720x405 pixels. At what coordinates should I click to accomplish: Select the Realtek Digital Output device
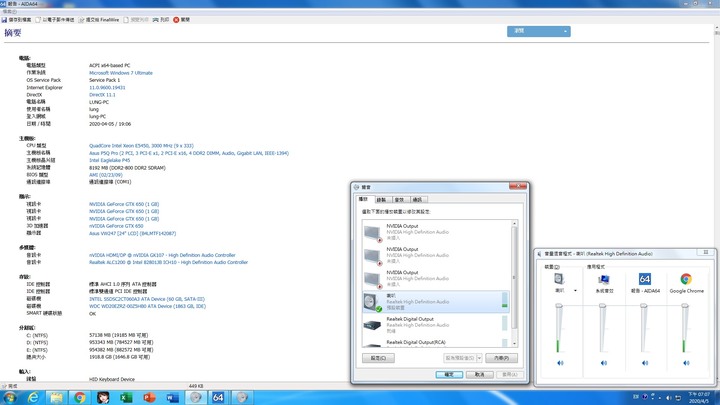click(436, 325)
